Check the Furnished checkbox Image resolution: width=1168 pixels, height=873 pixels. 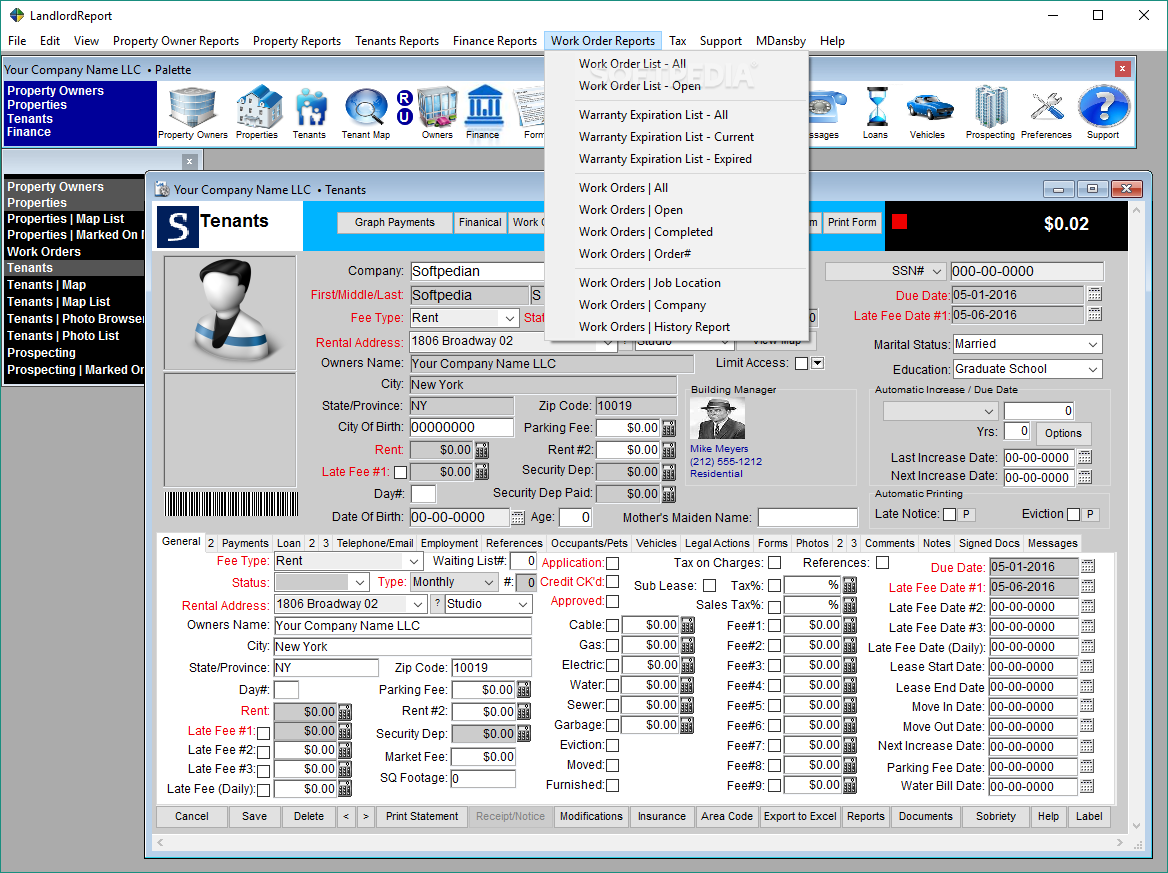612,785
